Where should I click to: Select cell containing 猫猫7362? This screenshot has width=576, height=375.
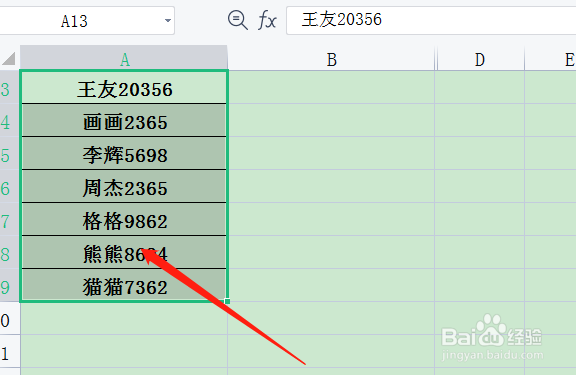(x=124, y=285)
